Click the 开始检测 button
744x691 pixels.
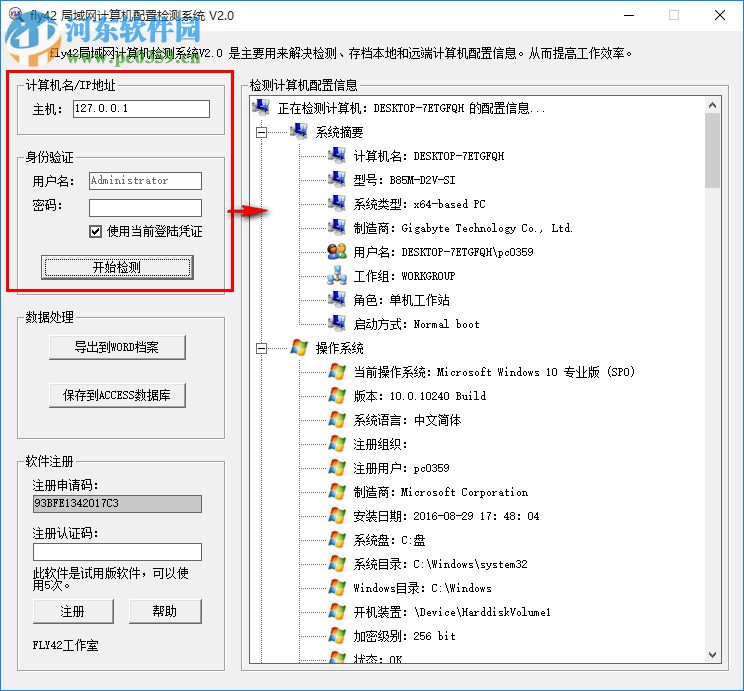click(117, 267)
